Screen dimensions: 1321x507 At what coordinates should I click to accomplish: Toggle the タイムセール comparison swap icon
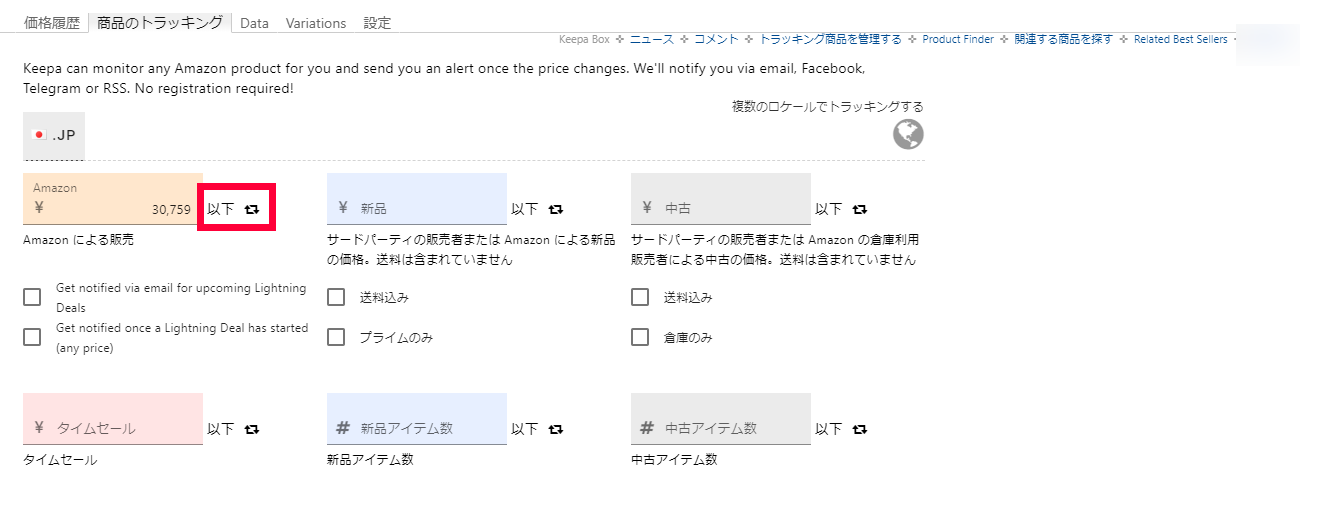point(252,429)
